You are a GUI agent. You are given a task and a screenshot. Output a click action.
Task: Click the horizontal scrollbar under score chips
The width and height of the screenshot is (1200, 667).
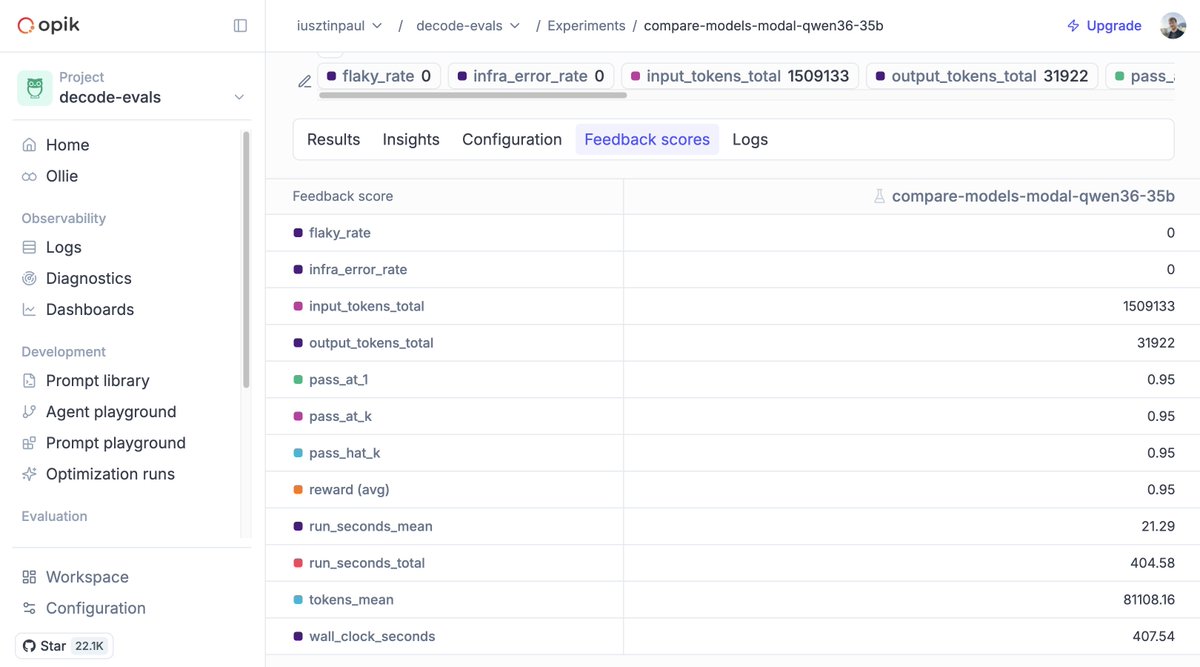pyautogui.click(x=472, y=95)
